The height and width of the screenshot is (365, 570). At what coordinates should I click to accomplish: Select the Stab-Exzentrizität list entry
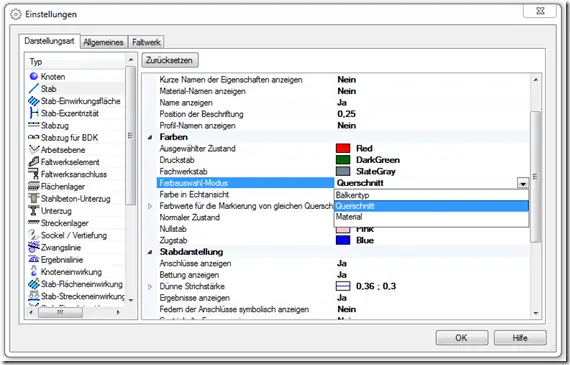[x=70, y=113]
